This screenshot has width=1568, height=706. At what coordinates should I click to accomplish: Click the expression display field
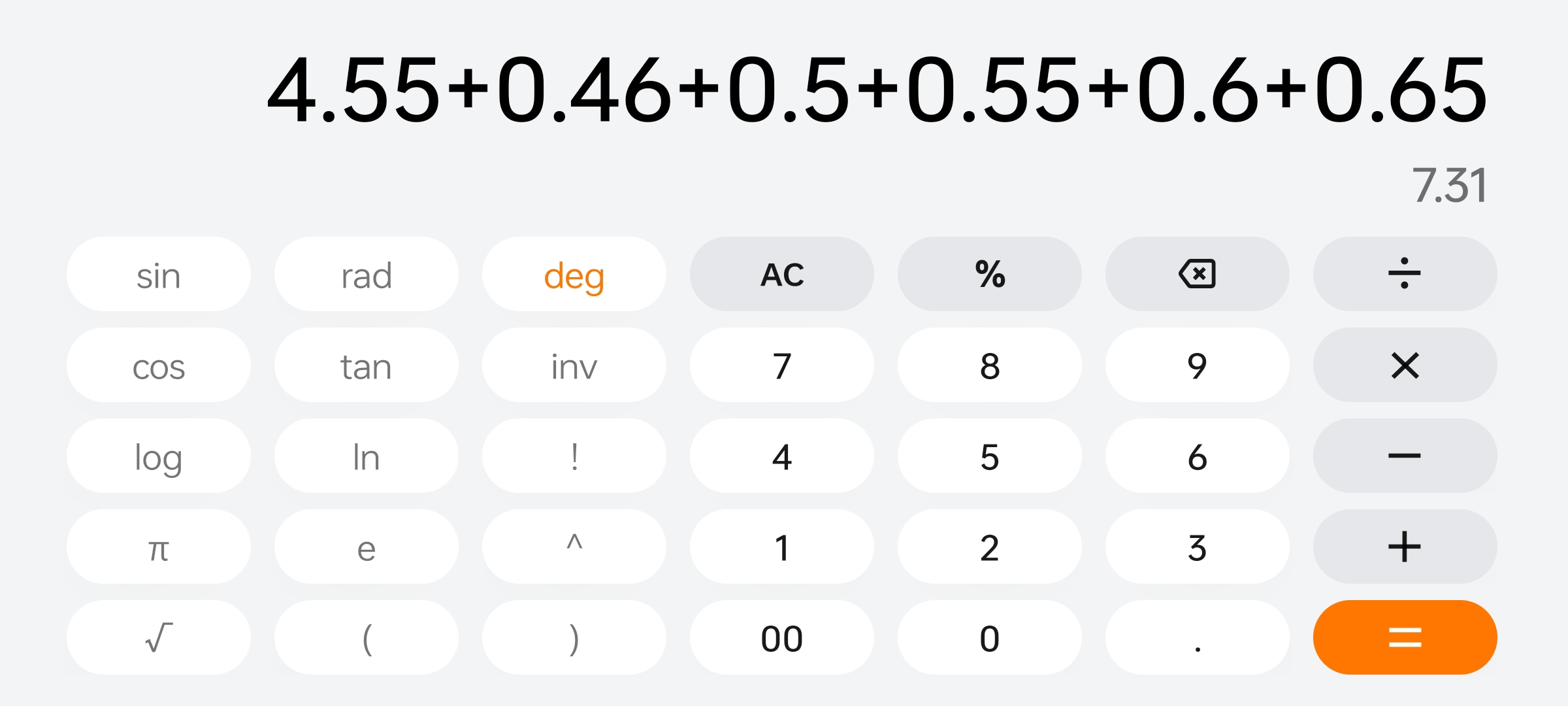coord(877,90)
